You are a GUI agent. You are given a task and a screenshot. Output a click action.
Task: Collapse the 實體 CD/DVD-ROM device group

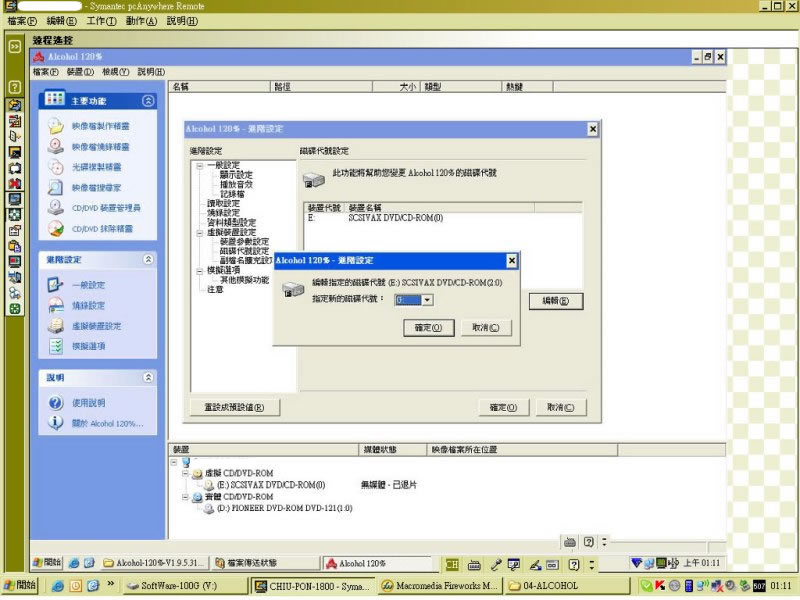[x=185, y=497]
